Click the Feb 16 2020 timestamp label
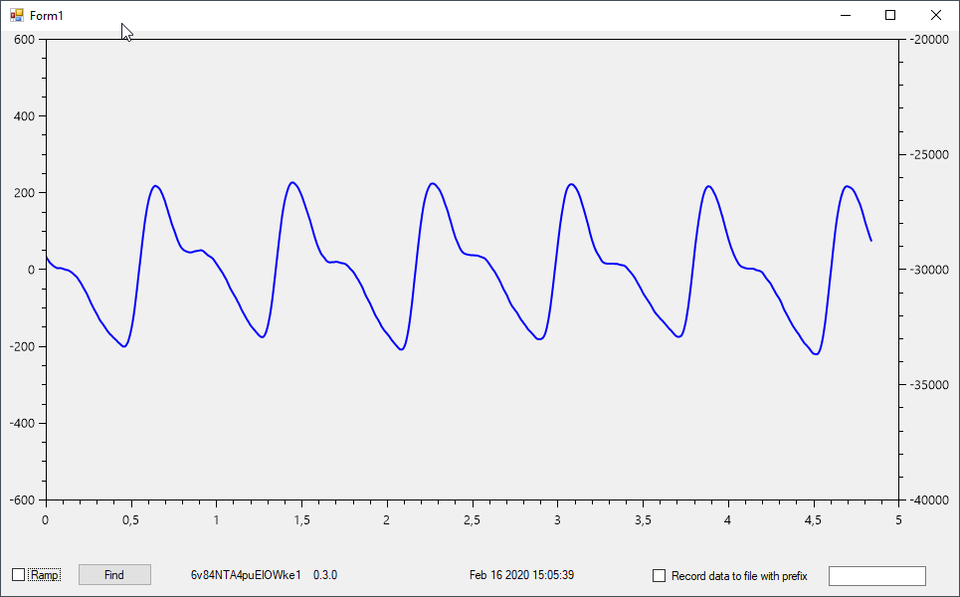 coord(521,575)
